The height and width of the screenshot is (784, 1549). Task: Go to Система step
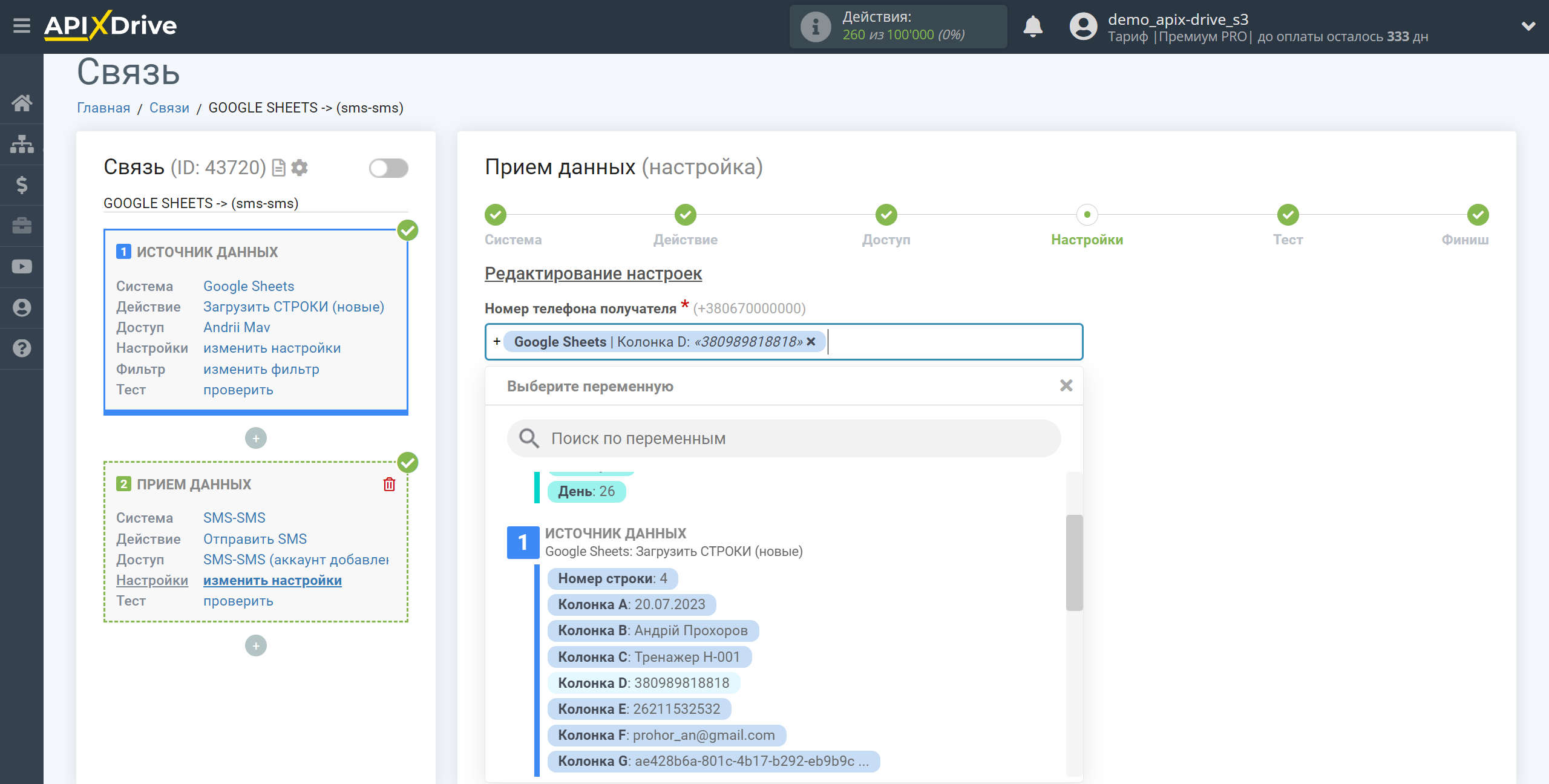coord(496,215)
